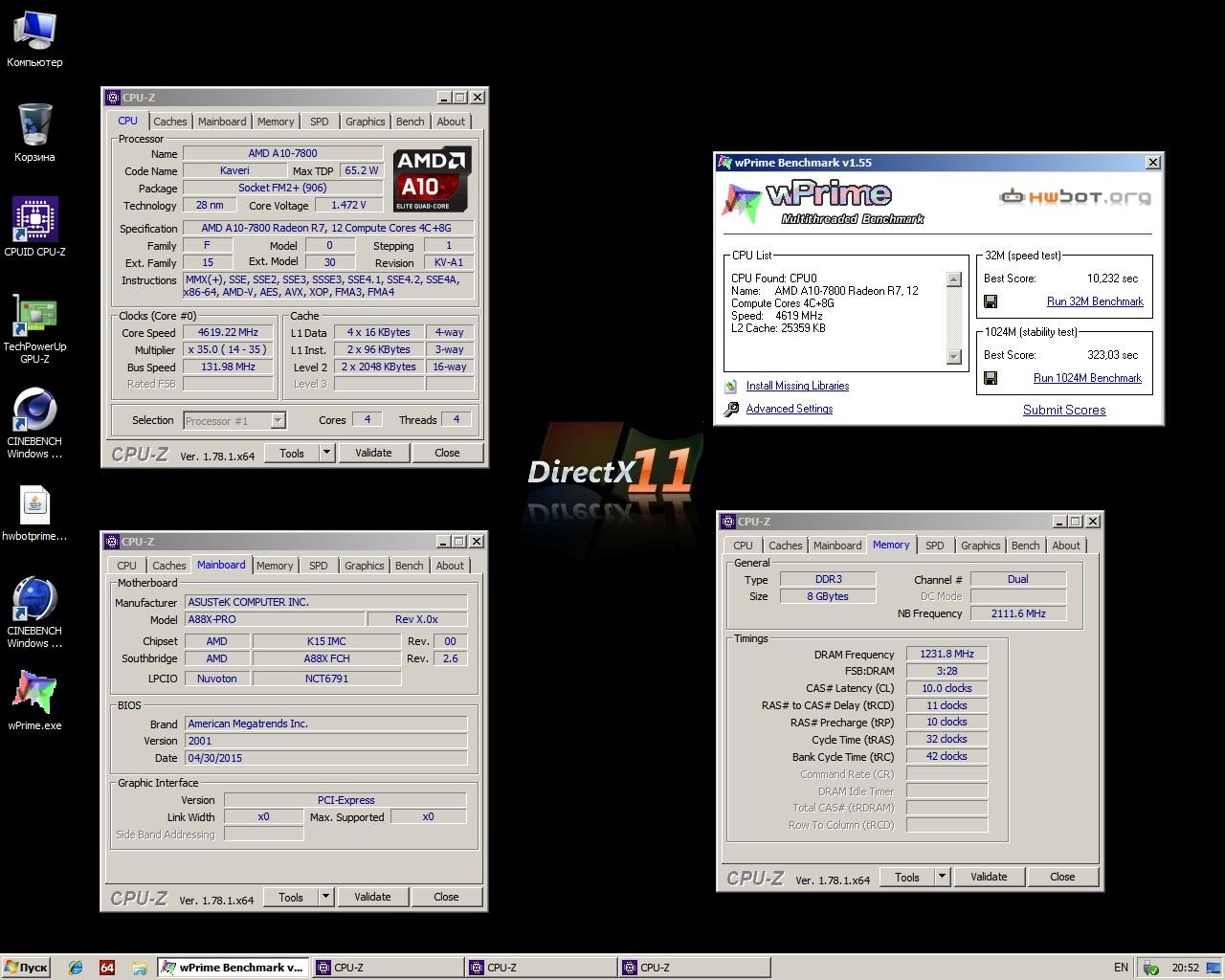Click the Memory CPU-Z window title icon
The image size is (1225, 980).
[x=728, y=522]
